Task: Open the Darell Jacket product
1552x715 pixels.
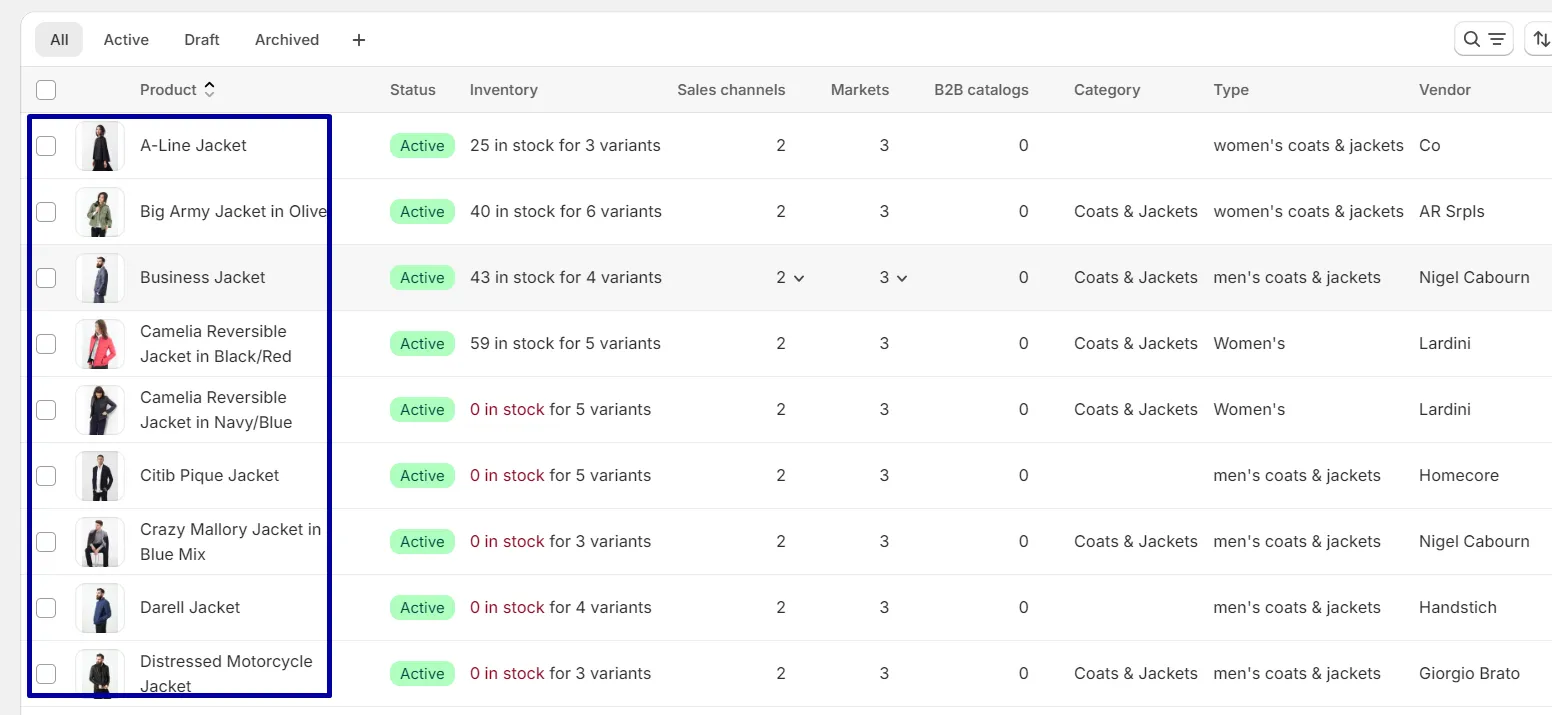Action: (x=190, y=608)
